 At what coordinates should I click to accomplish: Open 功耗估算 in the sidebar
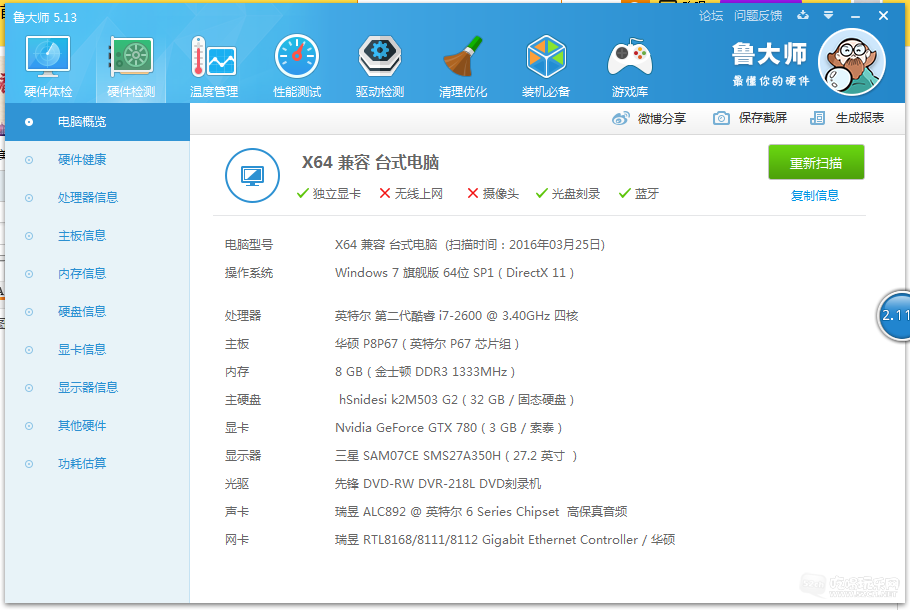coord(98,464)
